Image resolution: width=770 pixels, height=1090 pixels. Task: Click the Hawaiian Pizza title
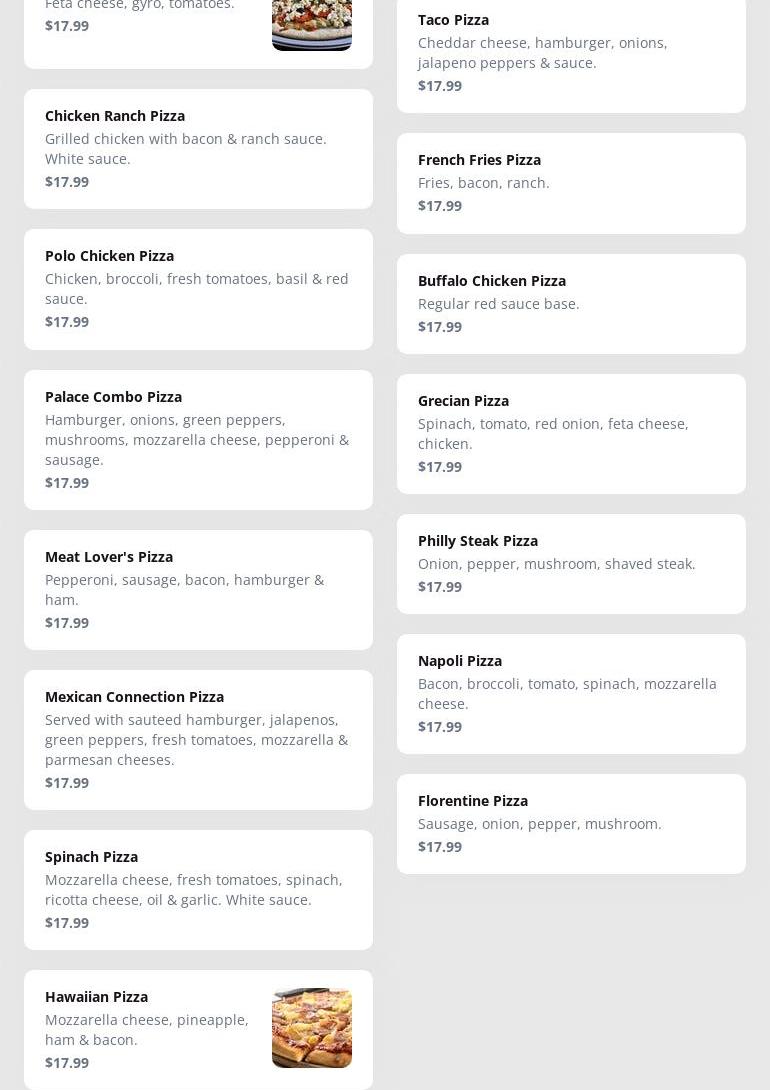coord(96,996)
